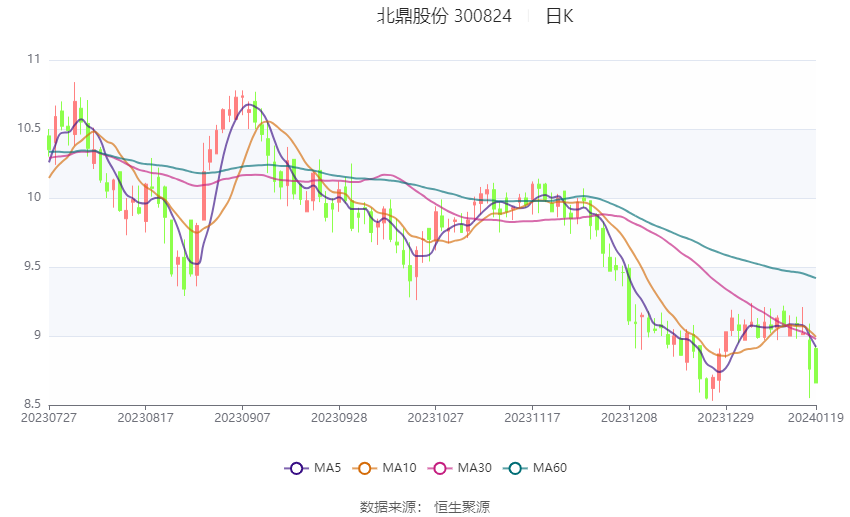850x517 pixels.
Task: Click the x-axis date label 20230817
Action: [145, 418]
